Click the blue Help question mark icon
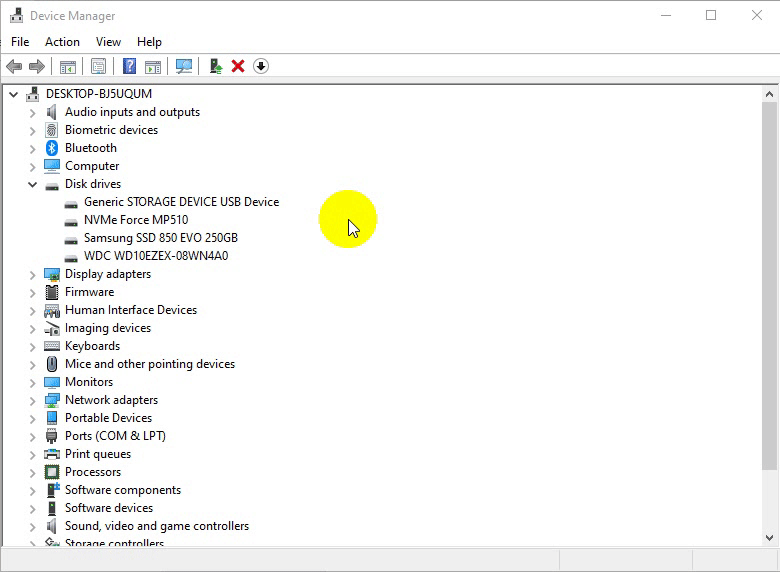The width and height of the screenshot is (780, 572). click(x=129, y=66)
